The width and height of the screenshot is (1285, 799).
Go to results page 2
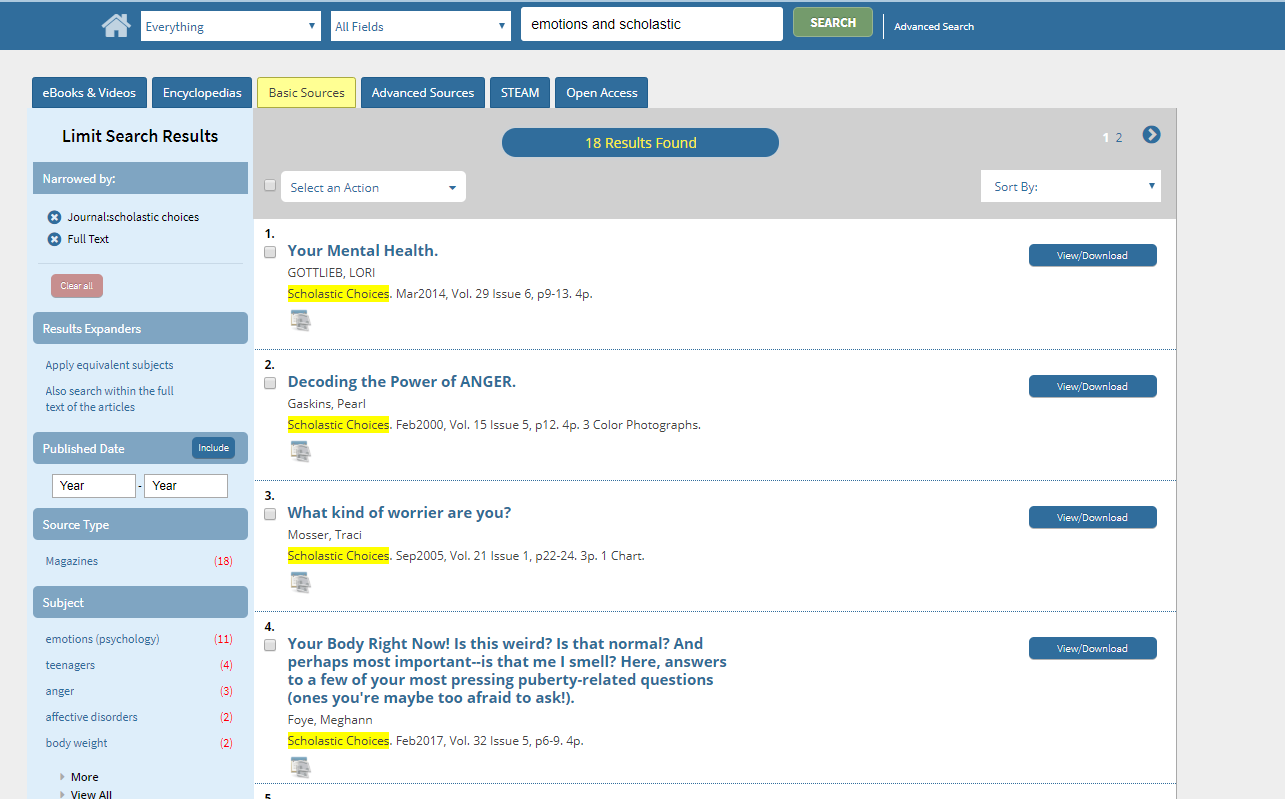click(x=1119, y=138)
